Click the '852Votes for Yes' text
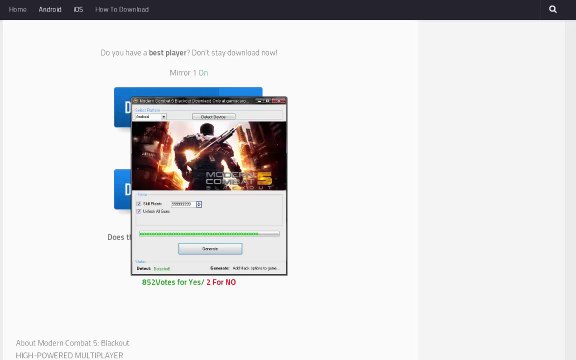Screen dimensions: 576x360 pos(173,282)
